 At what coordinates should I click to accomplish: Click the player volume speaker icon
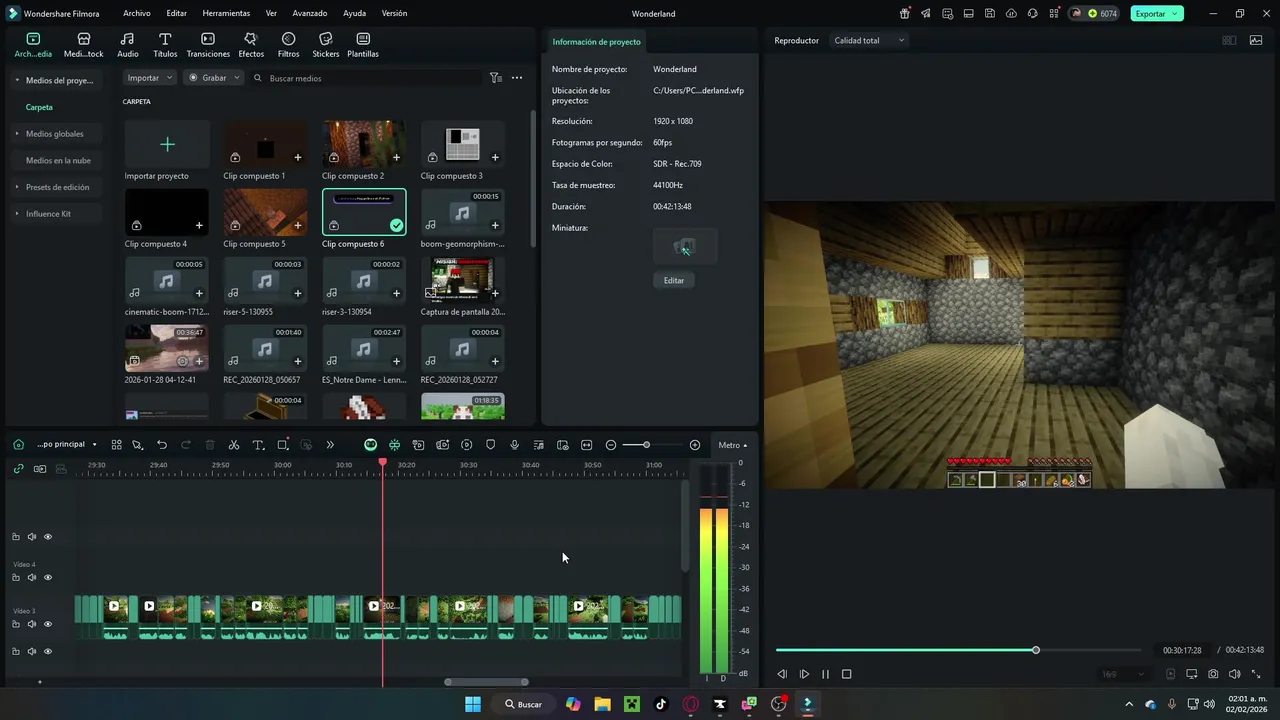pos(1235,674)
